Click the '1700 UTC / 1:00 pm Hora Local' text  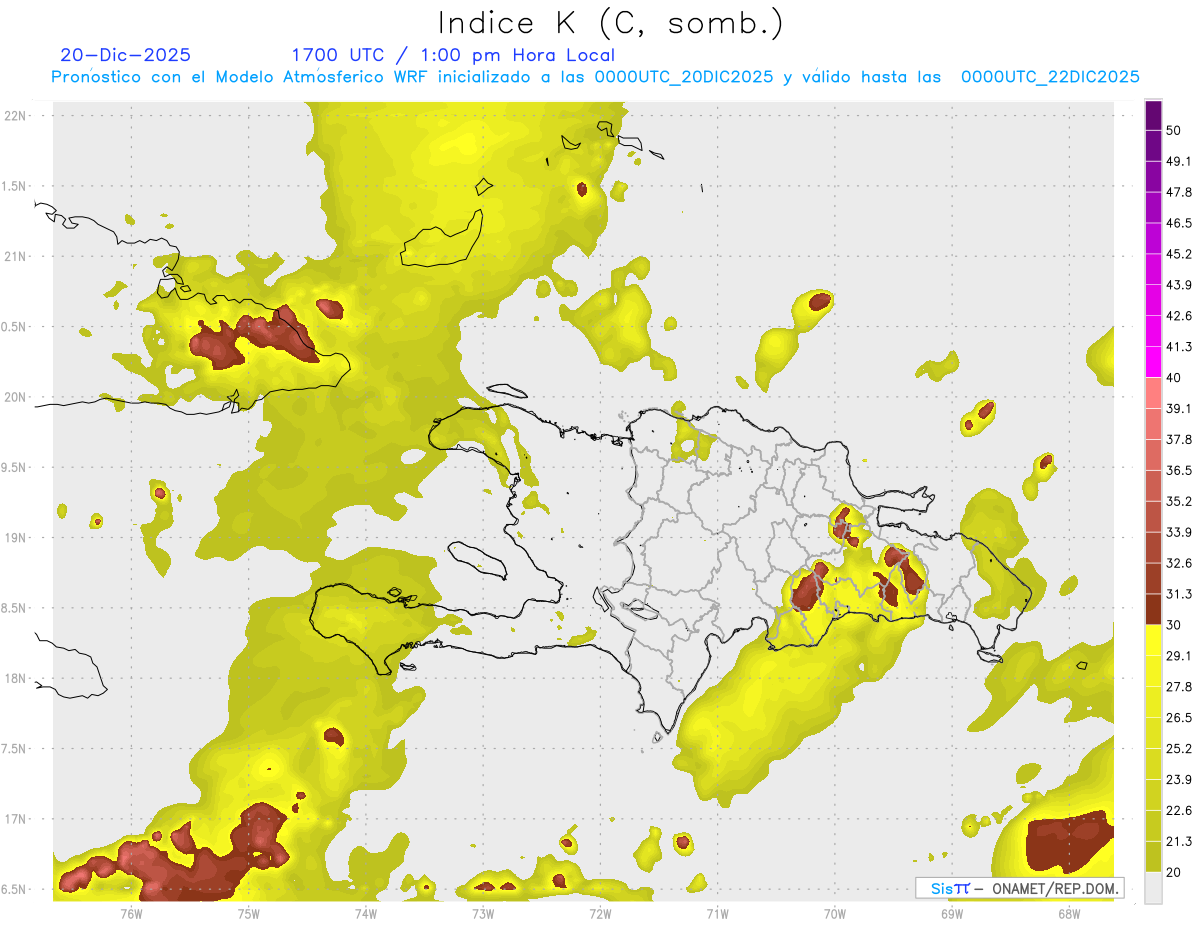click(x=453, y=55)
